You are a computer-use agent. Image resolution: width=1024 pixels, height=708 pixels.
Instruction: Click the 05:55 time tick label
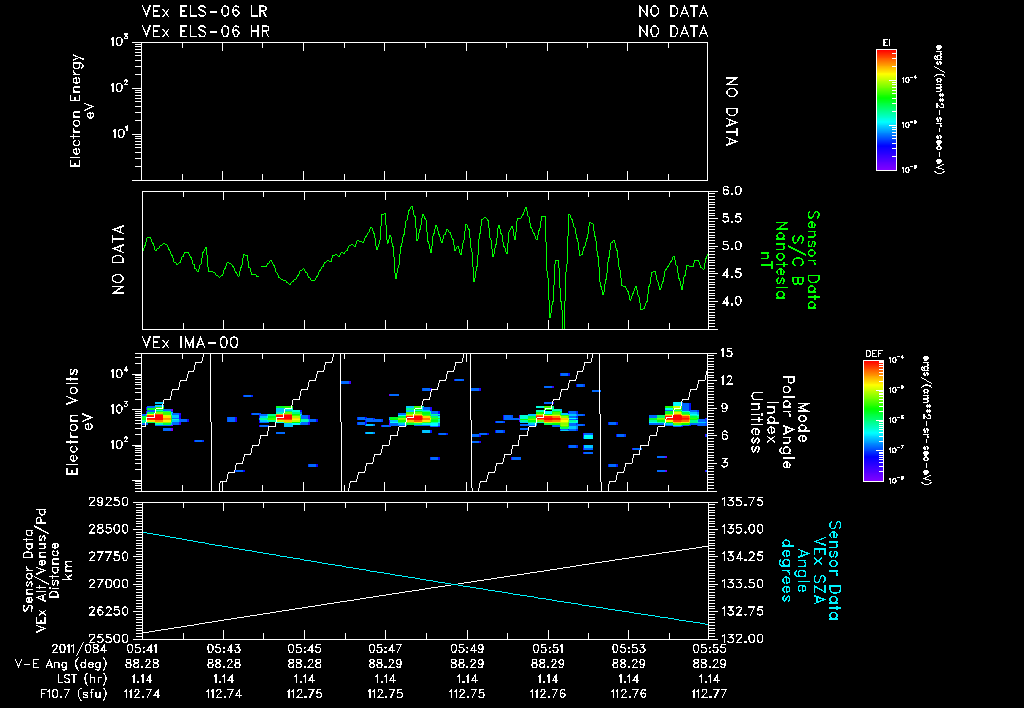coord(709,650)
